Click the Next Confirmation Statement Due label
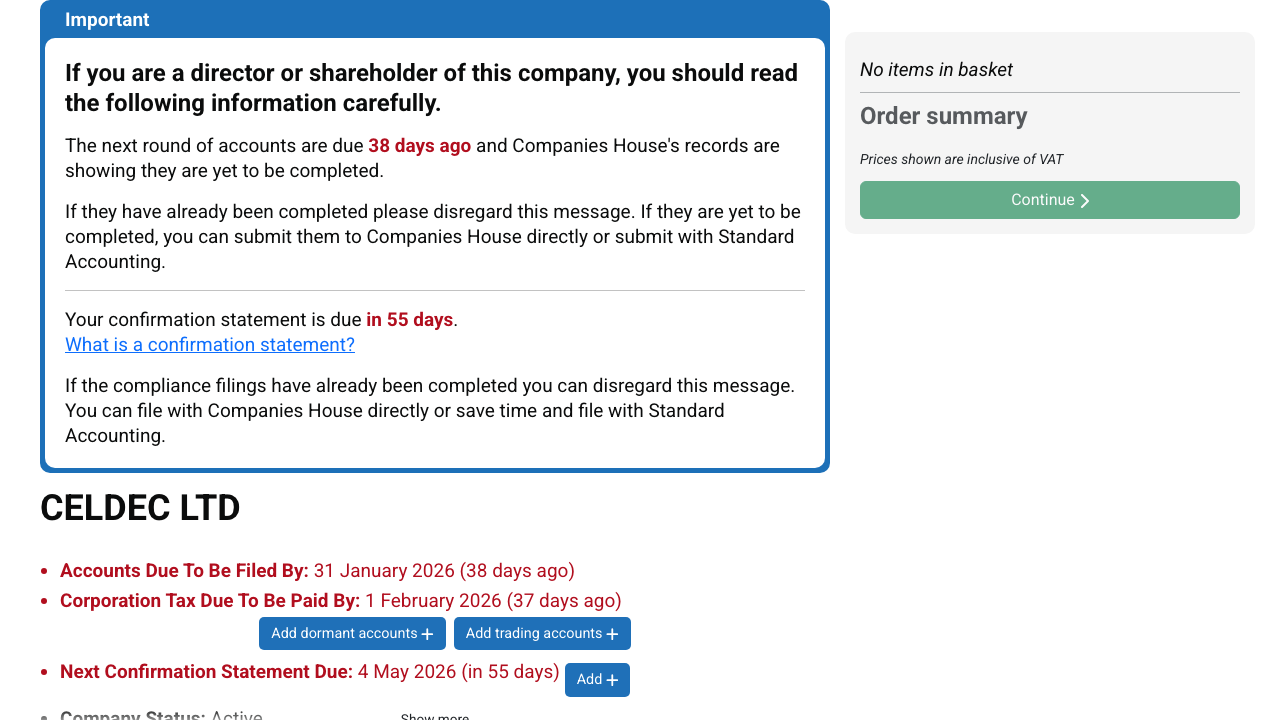 [x=206, y=672]
